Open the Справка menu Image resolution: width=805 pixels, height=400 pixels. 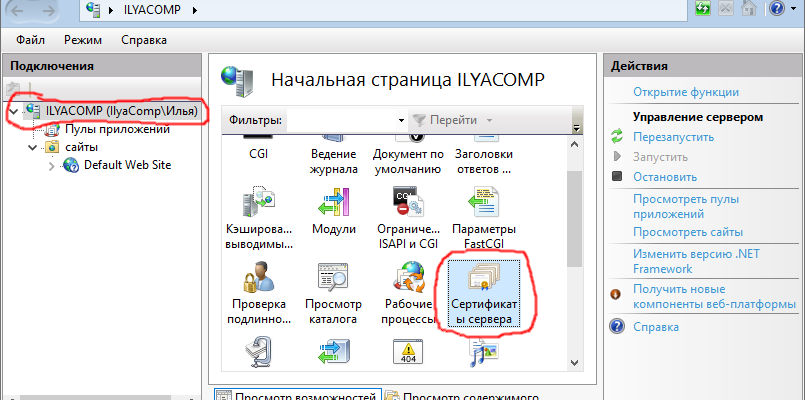144,40
